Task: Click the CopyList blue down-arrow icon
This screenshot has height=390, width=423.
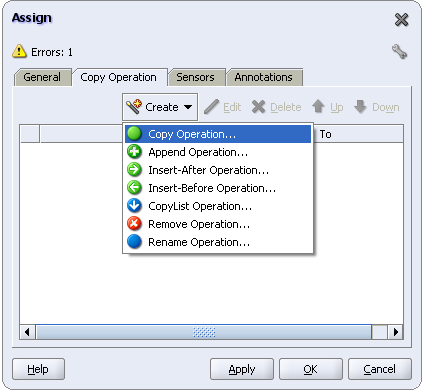Action: click(x=134, y=206)
